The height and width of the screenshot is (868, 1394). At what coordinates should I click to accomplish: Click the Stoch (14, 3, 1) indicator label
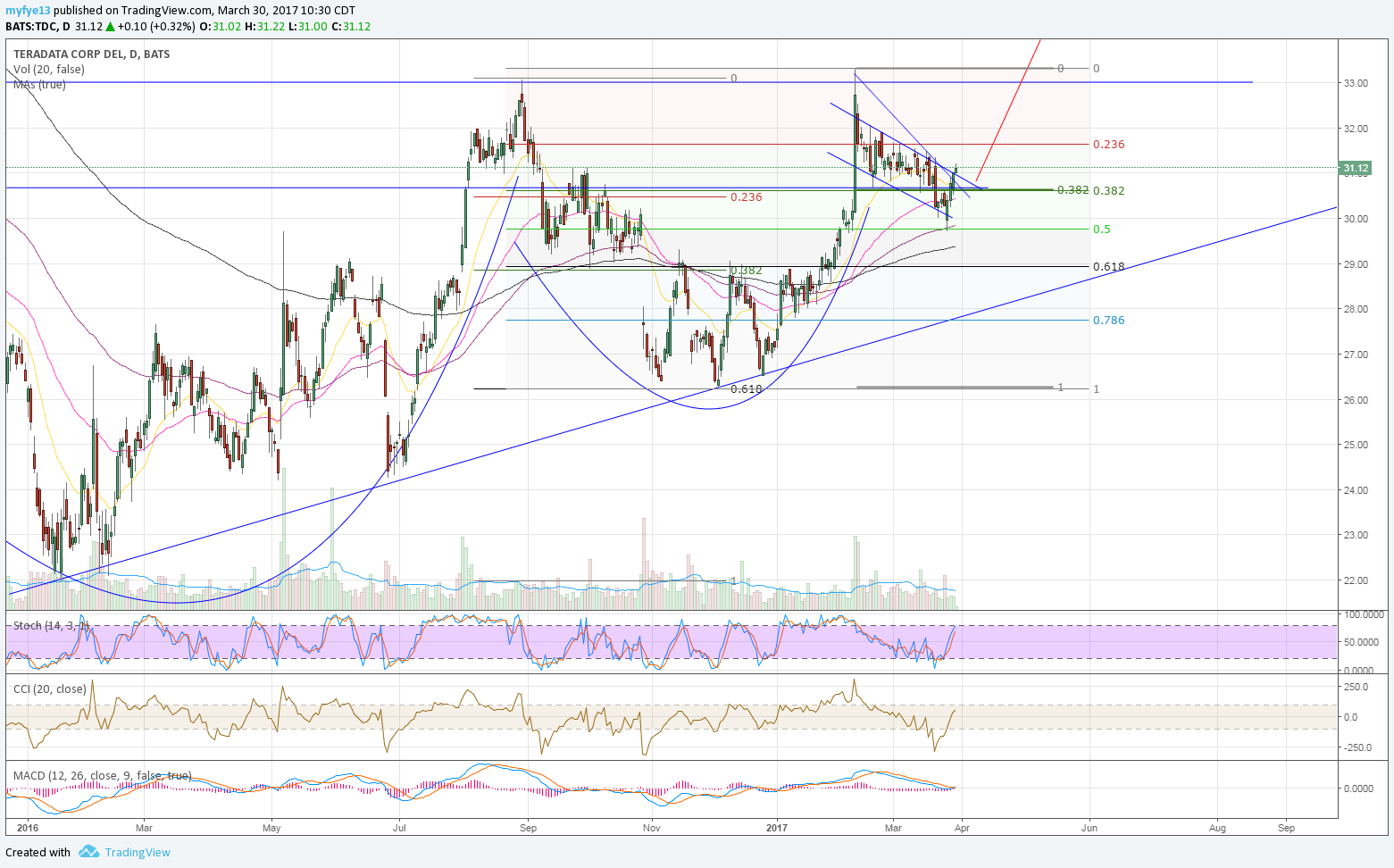pyautogui.click(x=51, y=625)
